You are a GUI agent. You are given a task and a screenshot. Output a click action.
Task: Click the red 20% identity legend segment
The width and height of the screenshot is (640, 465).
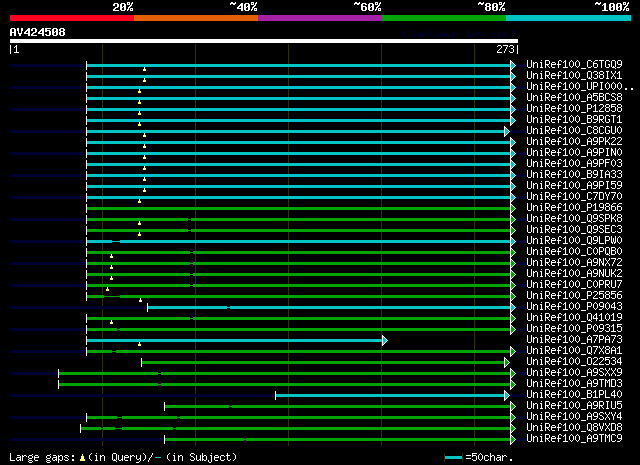[72, 18]
